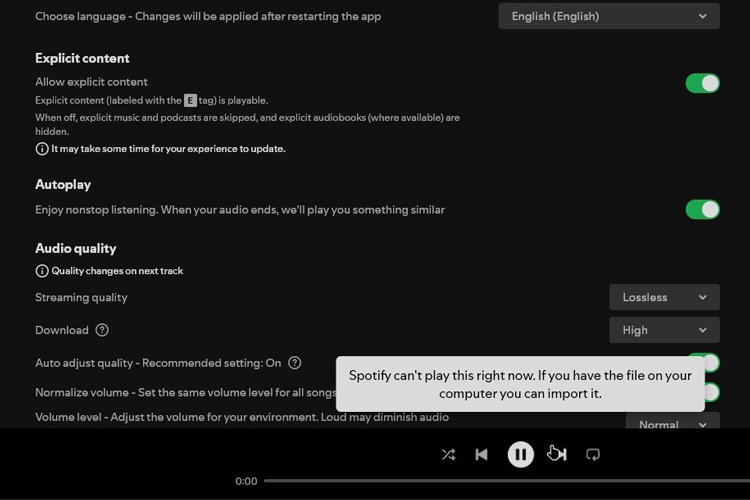This screenshot has width=750, height=500.
Task: Click the E explicit tag icon
Action: click(x=190, y=100)
